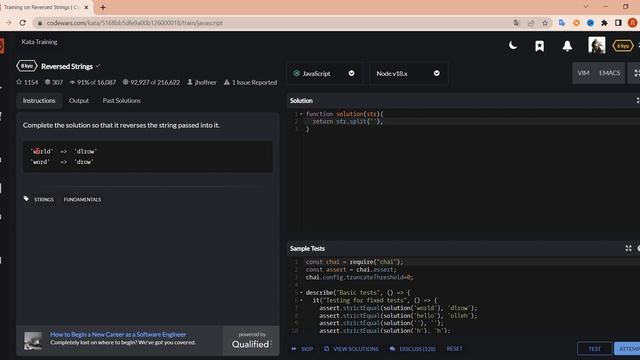The height and width of the screenshot is (360, 640).
Task: Open new browser tab plus button
Action: 103,7
